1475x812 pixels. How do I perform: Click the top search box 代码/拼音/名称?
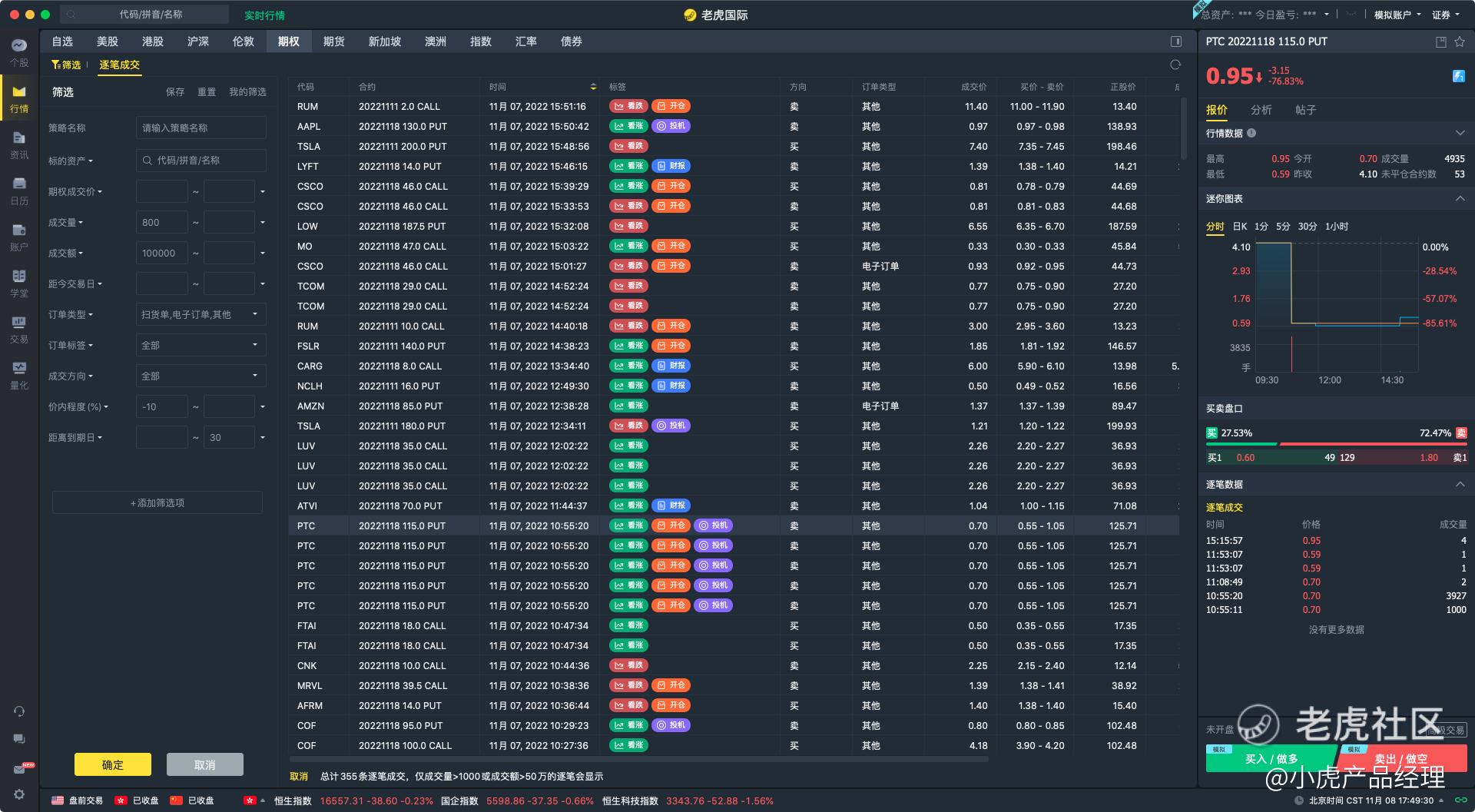coord(144,15)
